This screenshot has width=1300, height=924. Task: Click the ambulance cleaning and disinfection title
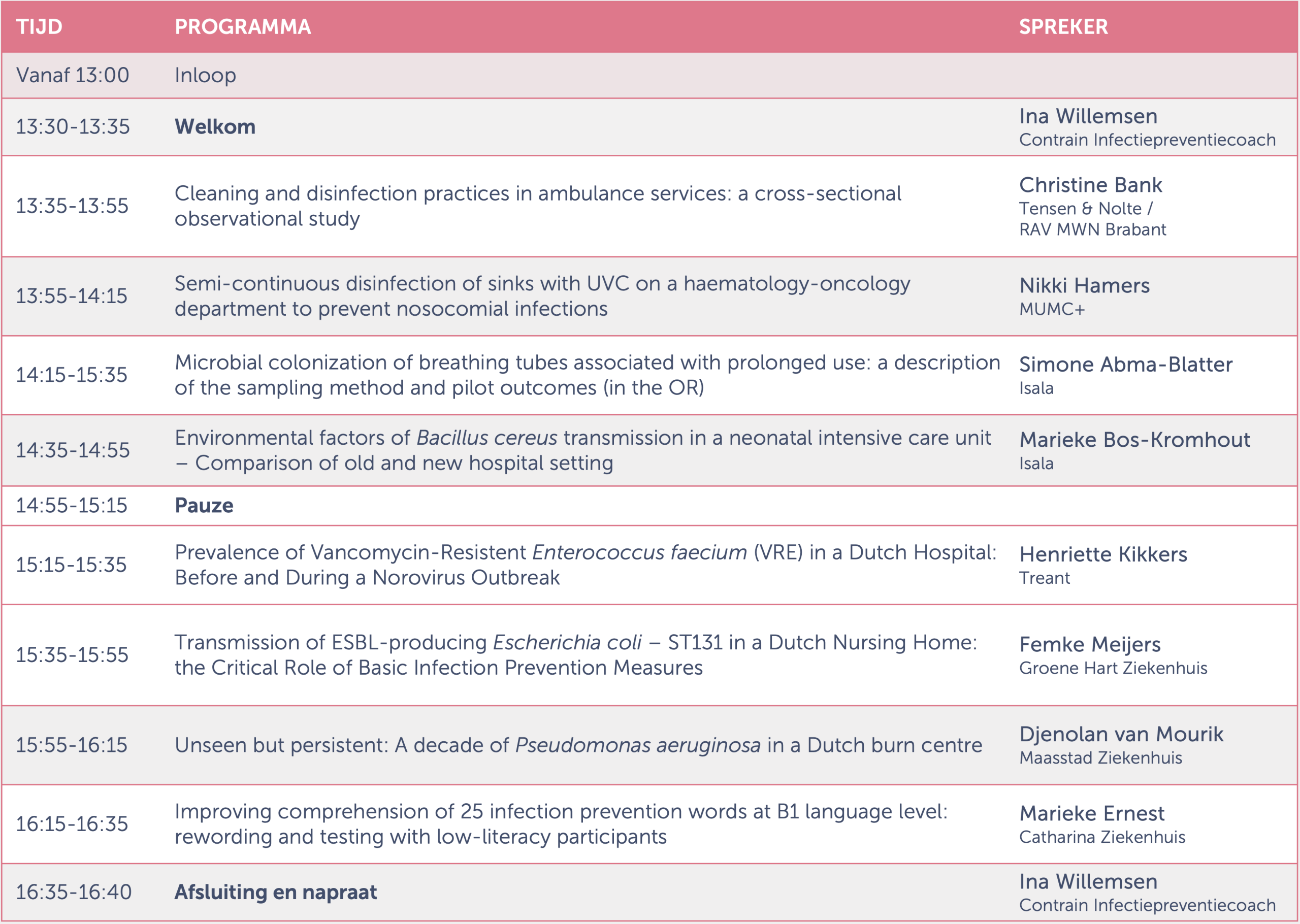click(x=537, y=206)
